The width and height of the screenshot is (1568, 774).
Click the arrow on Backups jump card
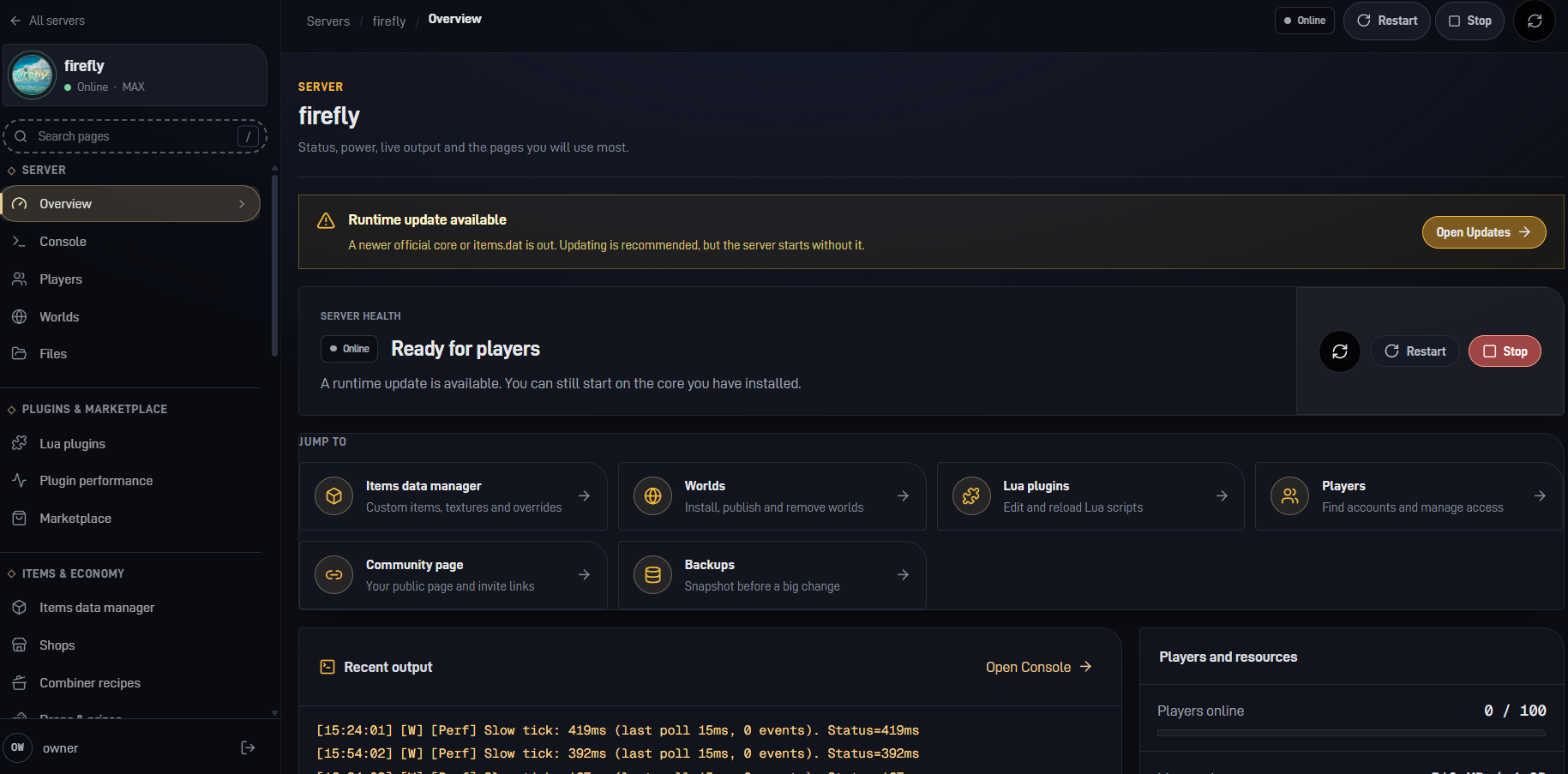click(903, 575)
